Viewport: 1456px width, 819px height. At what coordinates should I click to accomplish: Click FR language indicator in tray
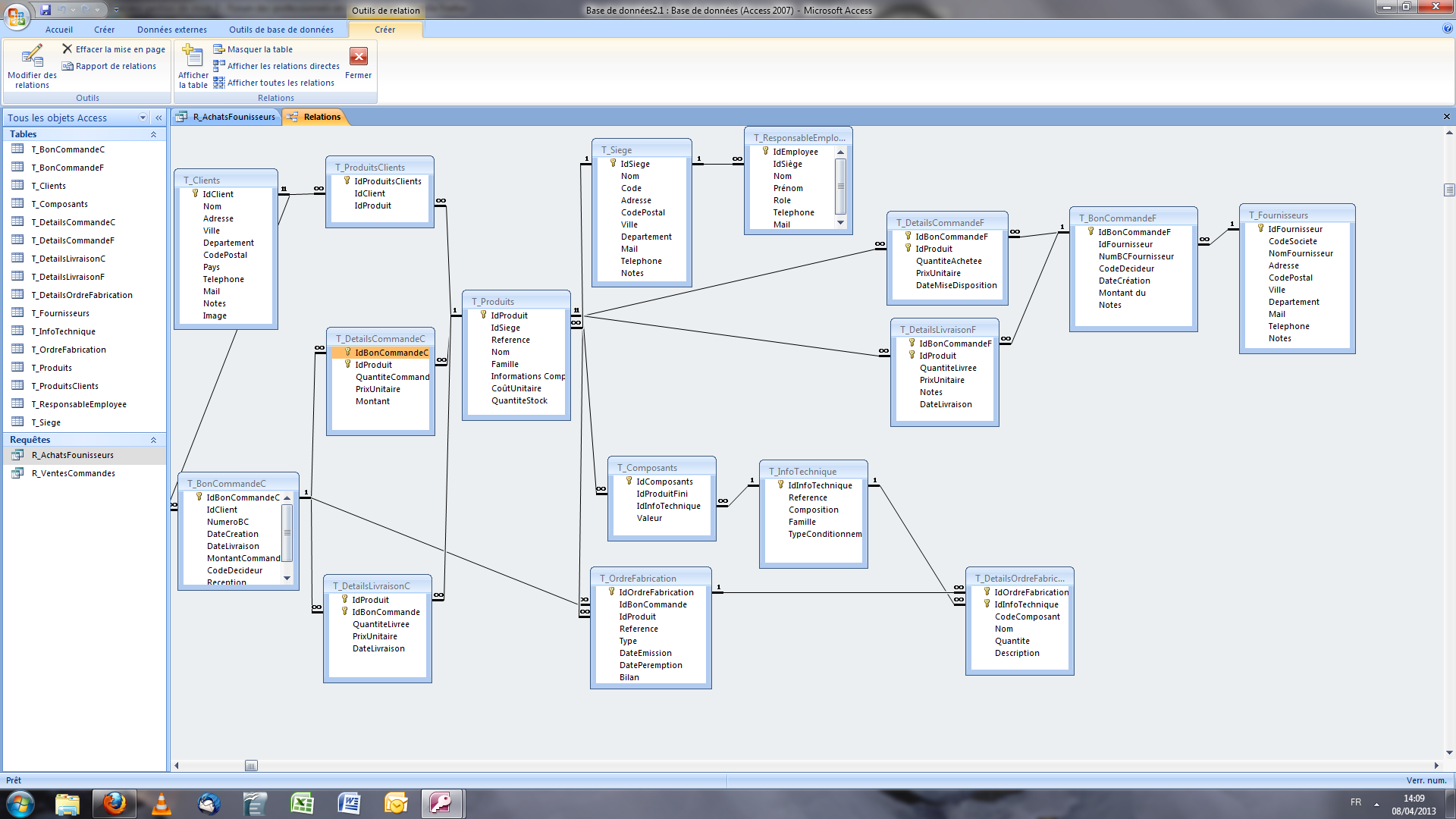[1356, 802]
